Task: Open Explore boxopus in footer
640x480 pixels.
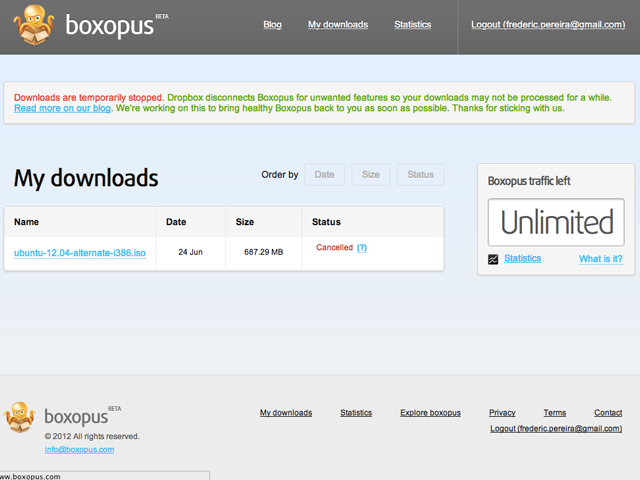Action: [x=430, y=413]
